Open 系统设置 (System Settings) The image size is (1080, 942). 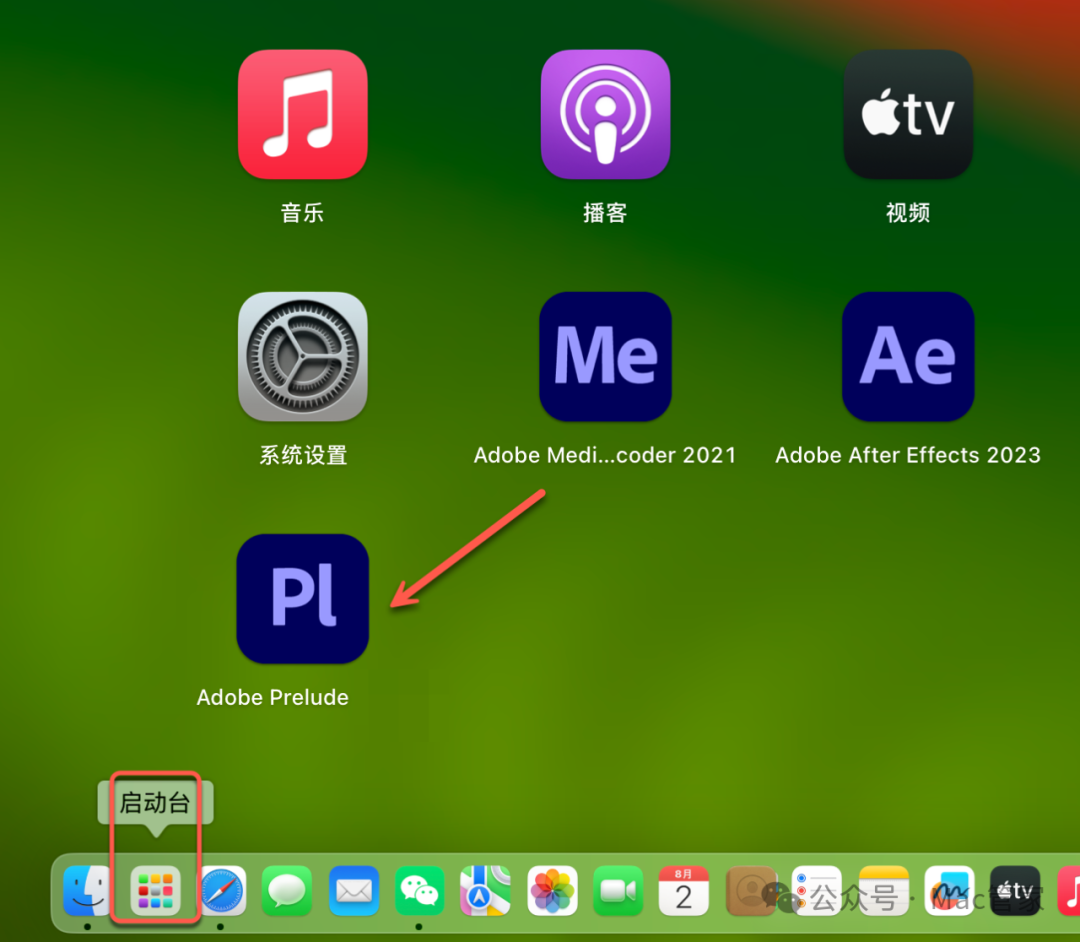(302, 356)
